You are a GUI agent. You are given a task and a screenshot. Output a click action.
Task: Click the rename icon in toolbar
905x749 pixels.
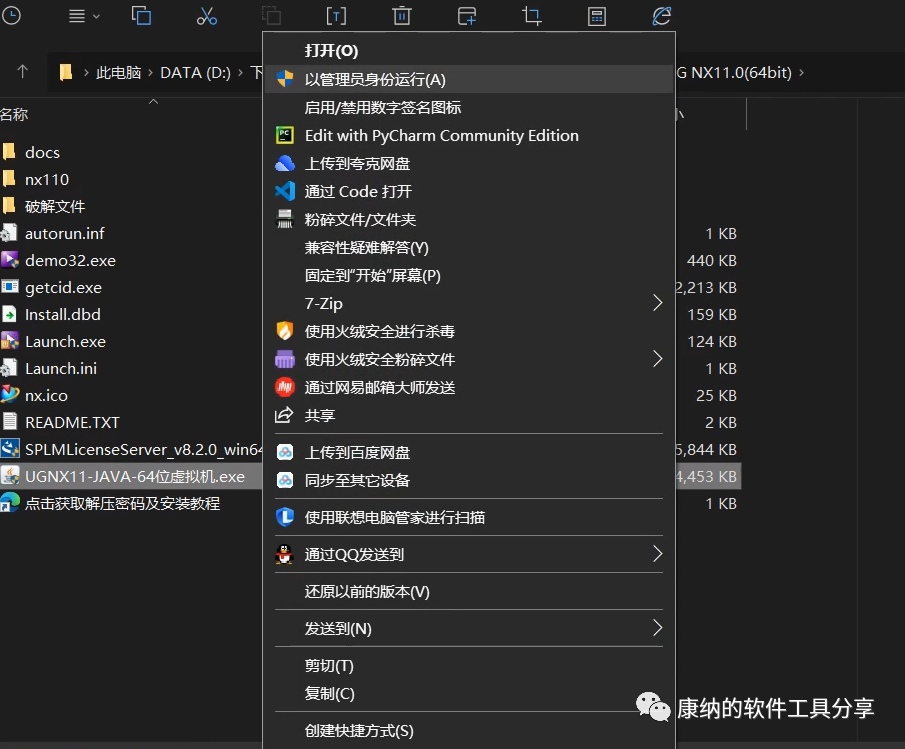click(x=336, y=16)
